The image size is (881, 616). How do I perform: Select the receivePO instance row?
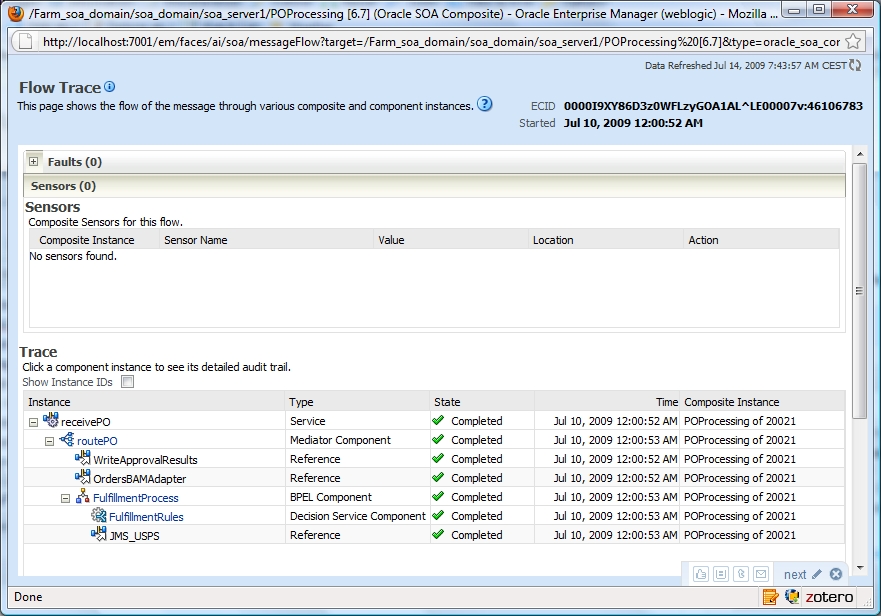(x=434, y=420)
